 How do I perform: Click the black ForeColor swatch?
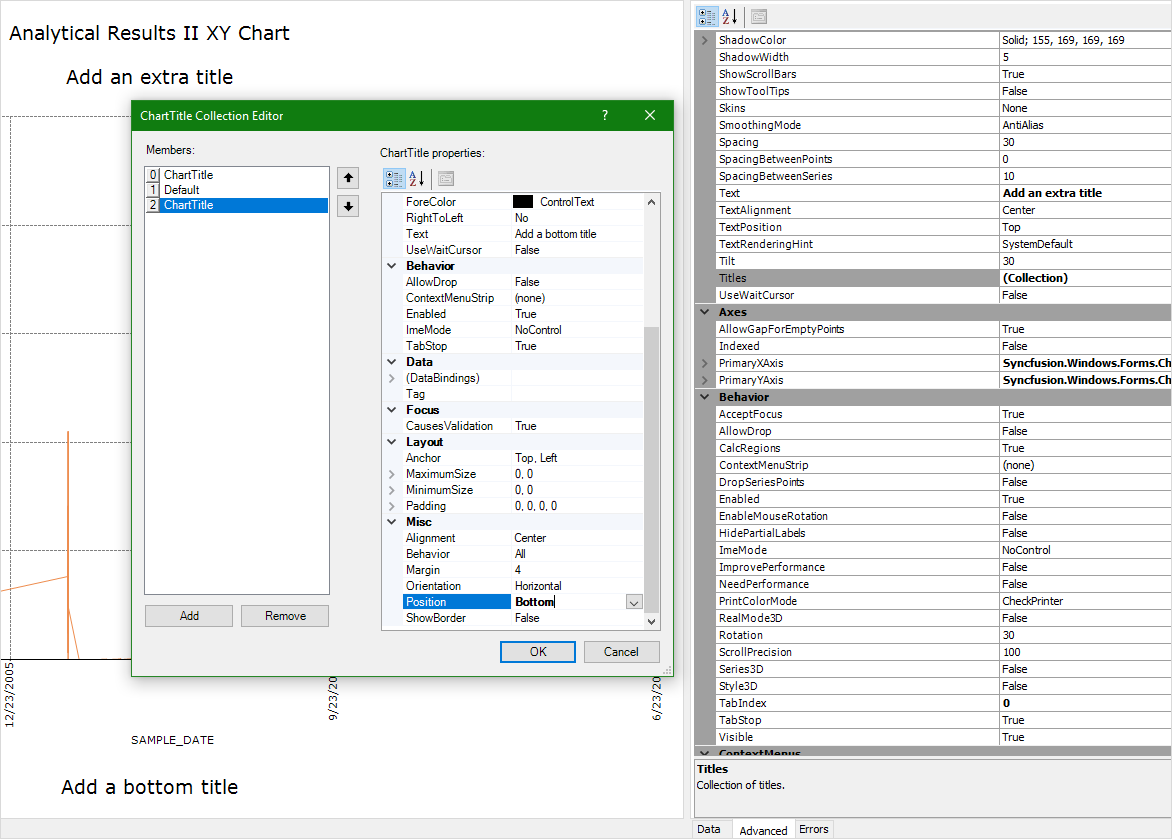522,202
